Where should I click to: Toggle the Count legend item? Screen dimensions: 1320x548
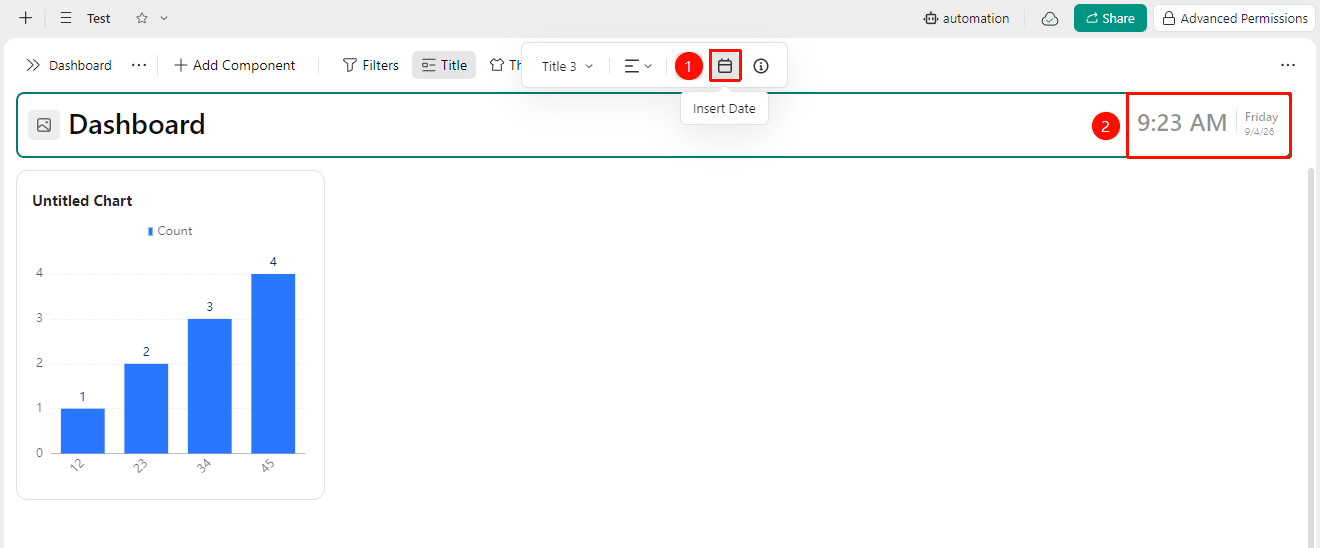tap(170, 231)
